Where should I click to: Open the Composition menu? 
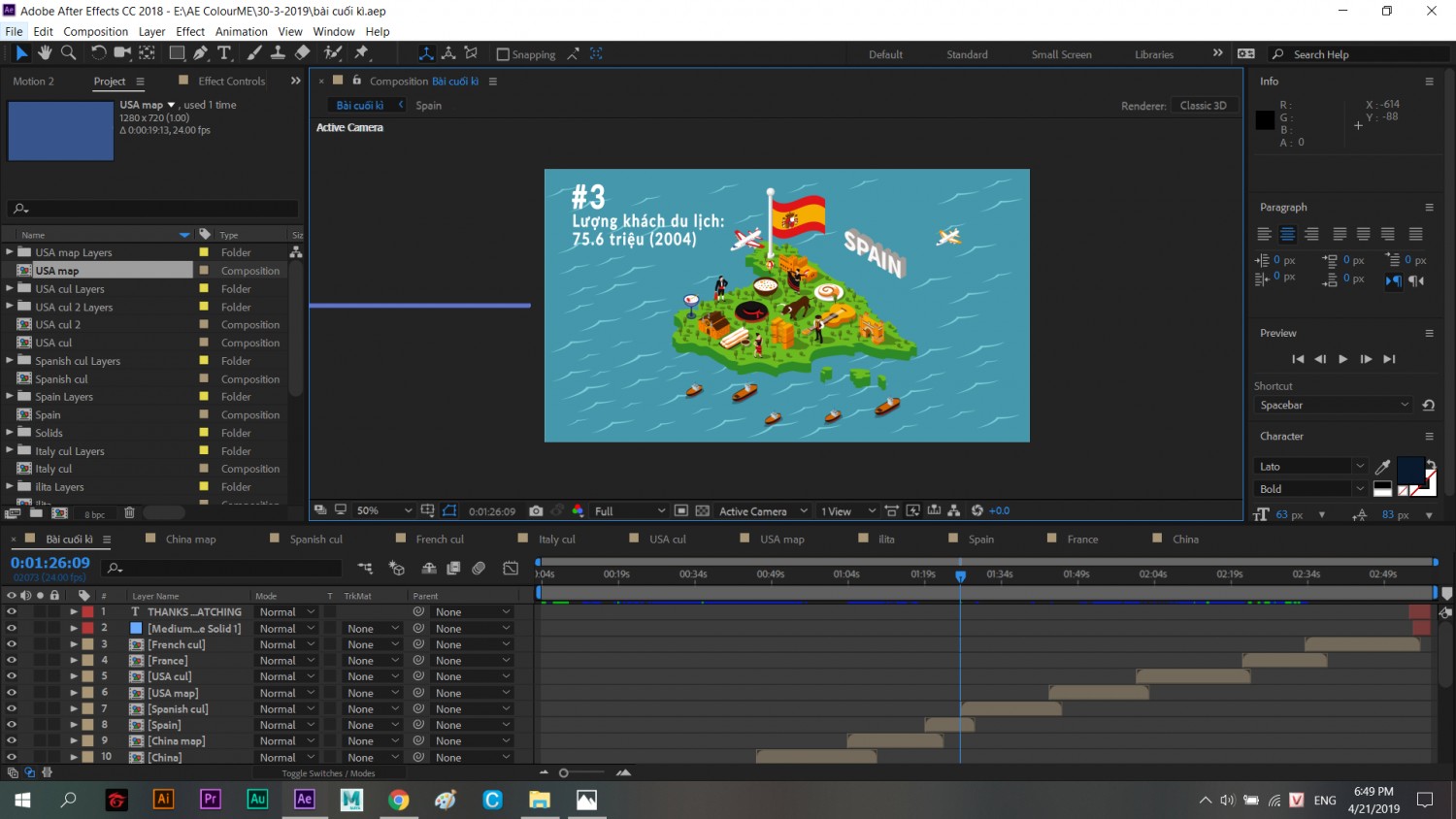(x=95, y=31)
